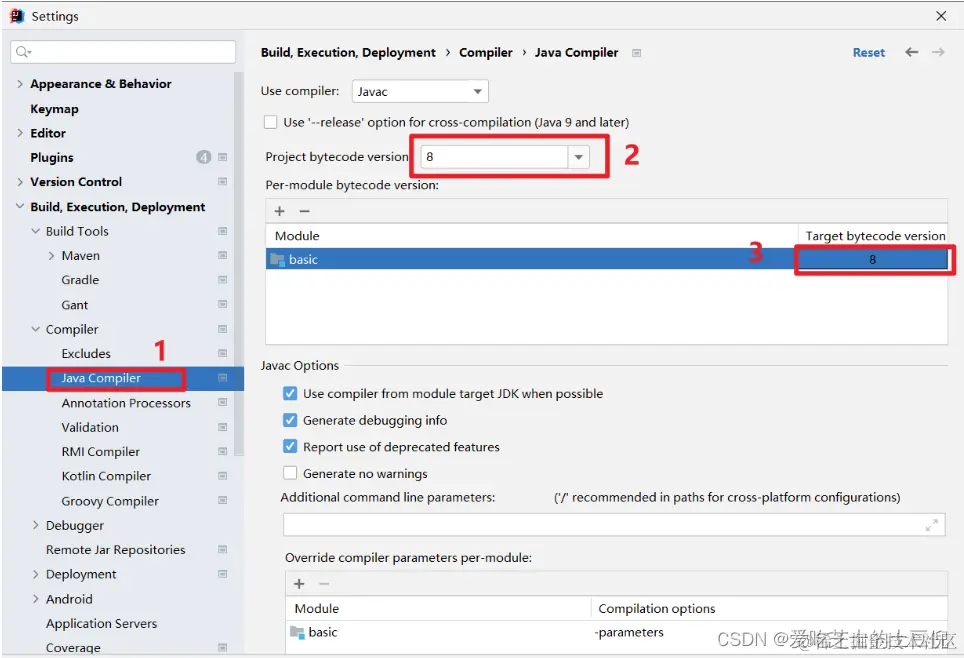Screen dimensions: 964x658
Task: Edit target bytecode version 8 cell
Action: click(872, 260)
